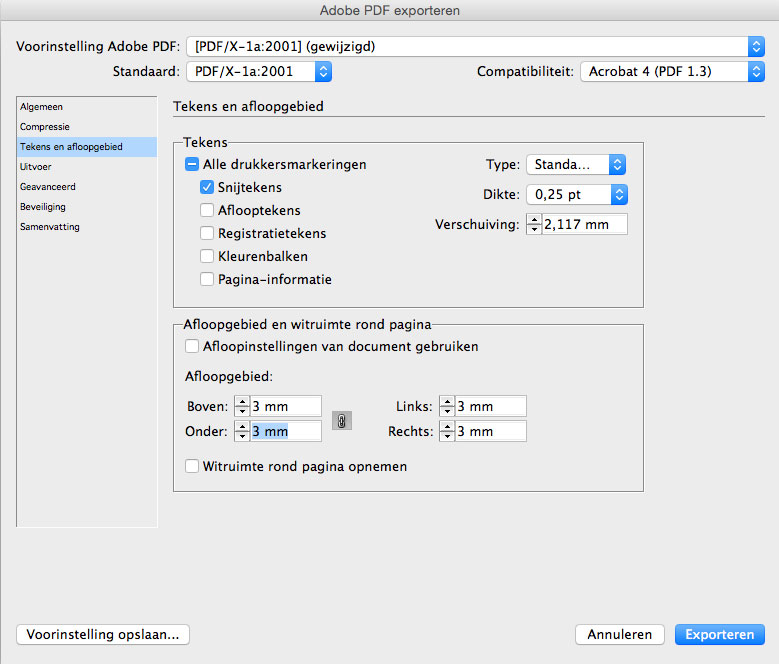The width and height of the screenshot is (779, 664).
Task: Click the Links 3 mm input field
Action: pyautogui.click(x=491, y=406)
